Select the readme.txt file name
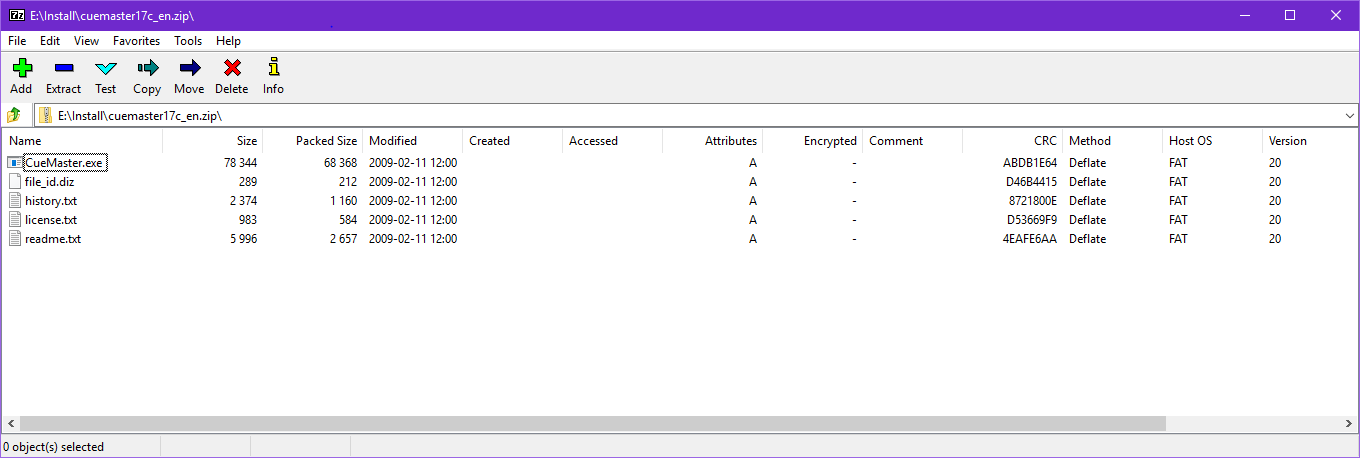This screenshot has height=458, width=1360. [x=53, y=239]
